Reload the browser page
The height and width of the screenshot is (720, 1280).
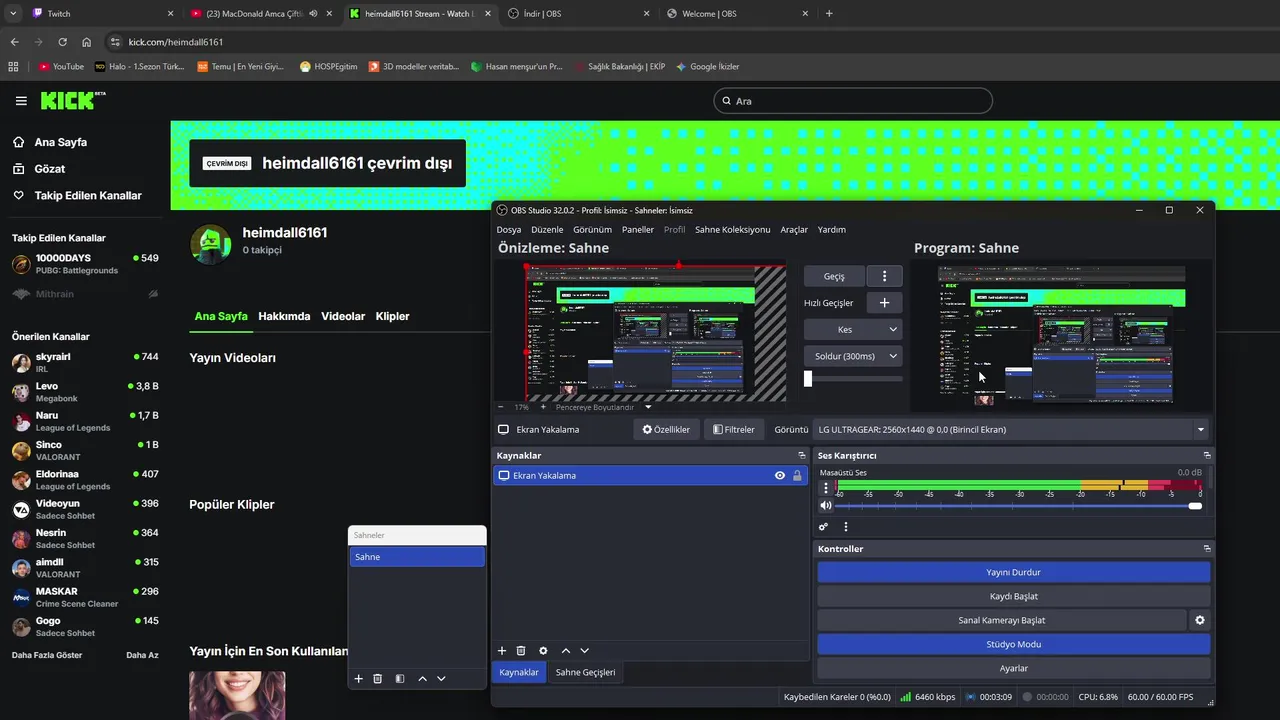tap(62, 42)
